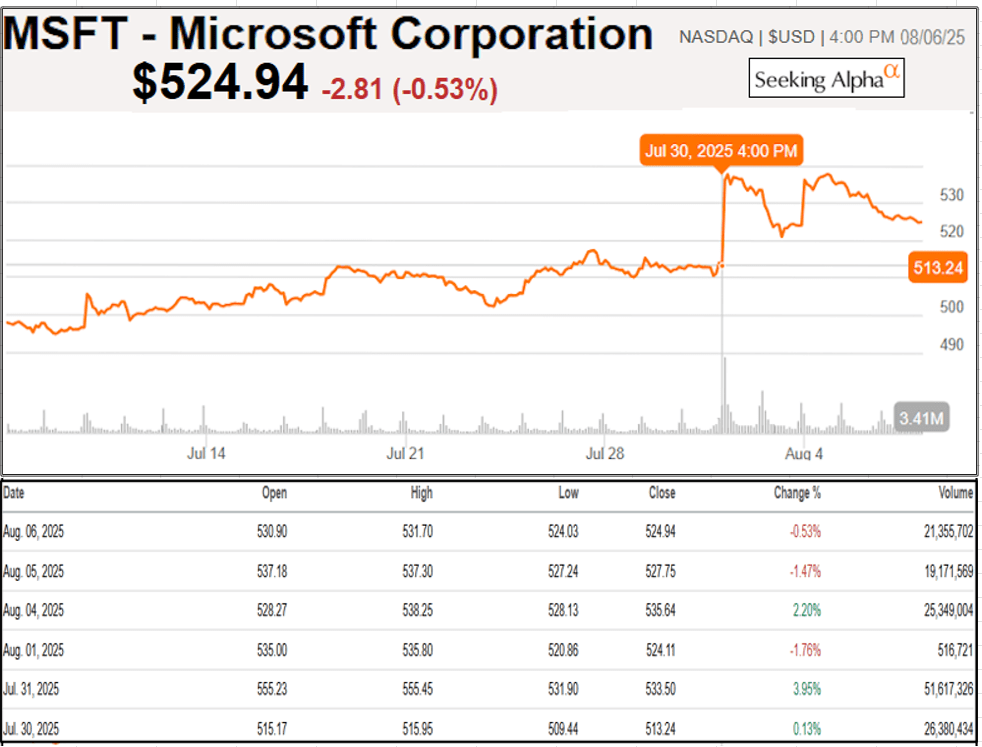Click the Jul 30, 2025 4:00 PM tooltip
Viewport: 982px width, 747px height.
(722, 151)
